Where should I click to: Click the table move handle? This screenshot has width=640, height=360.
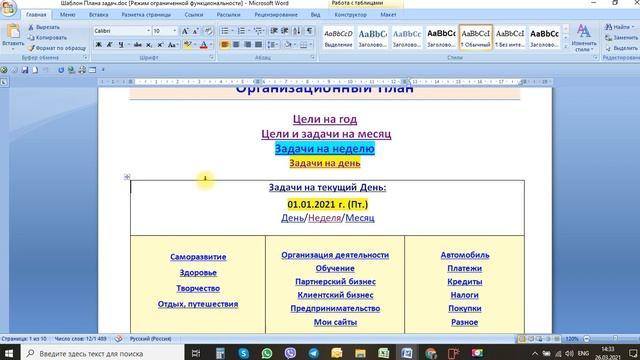click(127, 177)
